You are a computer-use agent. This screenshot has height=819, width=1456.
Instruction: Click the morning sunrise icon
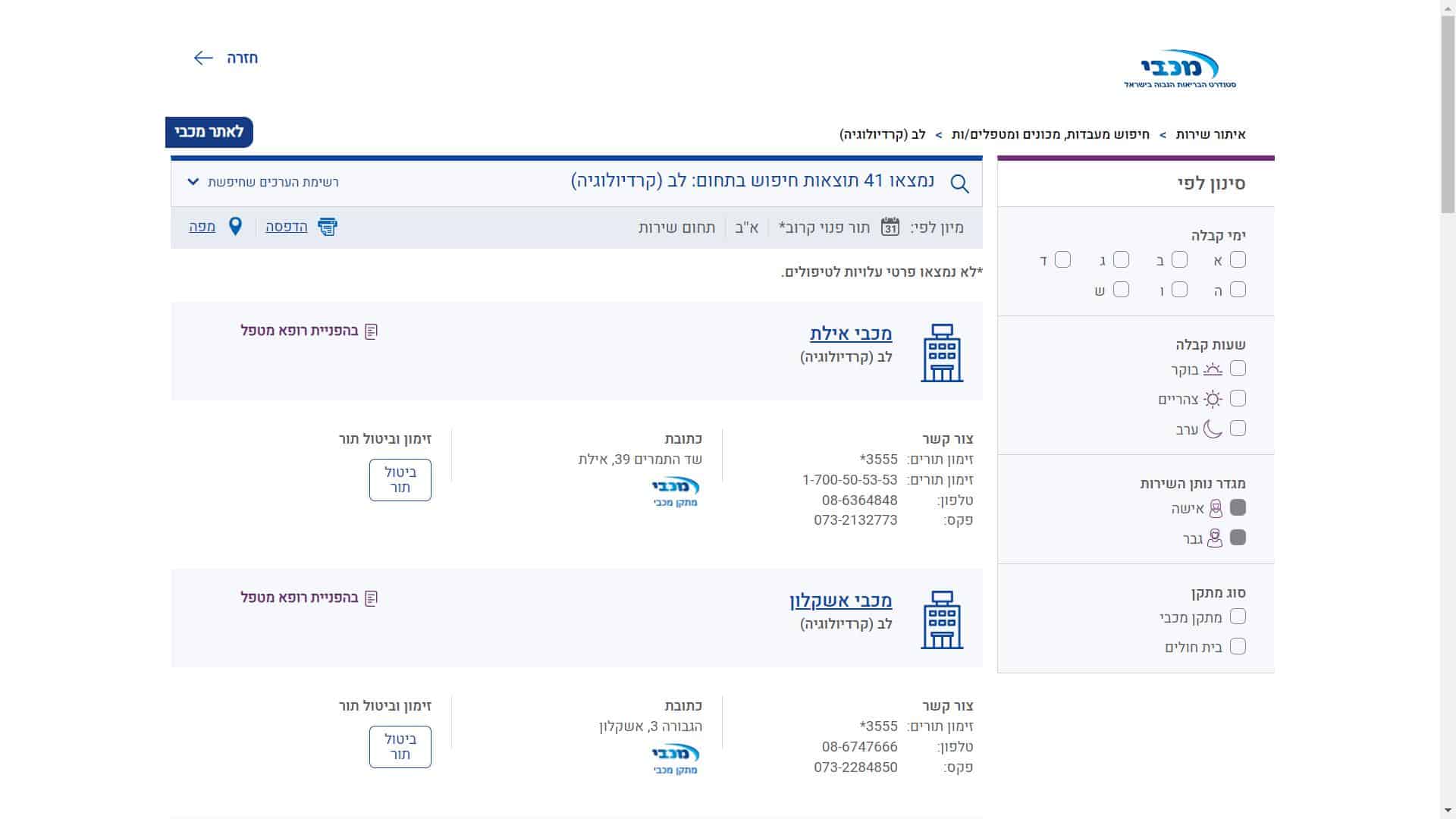(x=1213, y=369)
